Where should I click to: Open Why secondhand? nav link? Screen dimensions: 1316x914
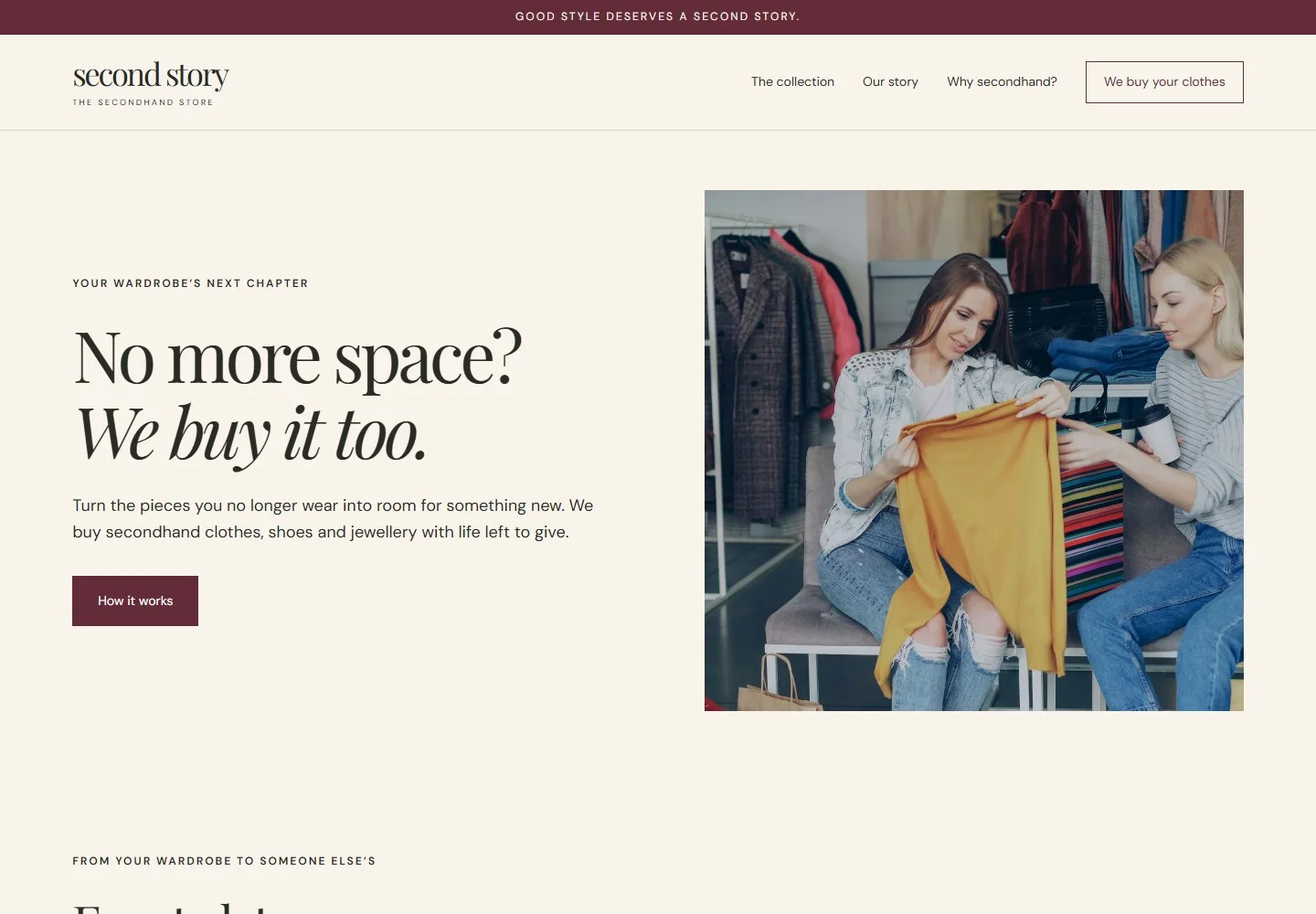tap(1002, 82)
